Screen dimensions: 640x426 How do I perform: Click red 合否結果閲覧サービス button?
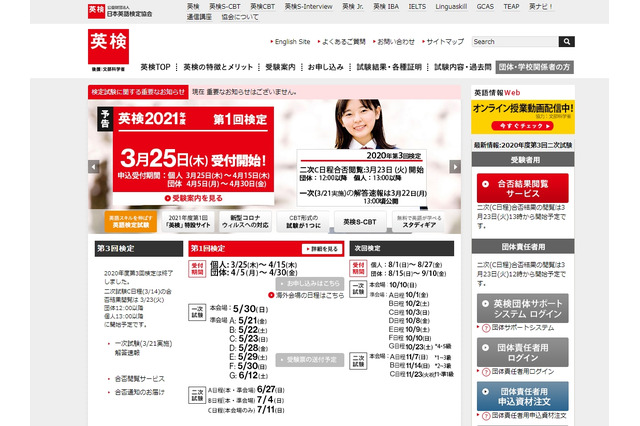522,188
